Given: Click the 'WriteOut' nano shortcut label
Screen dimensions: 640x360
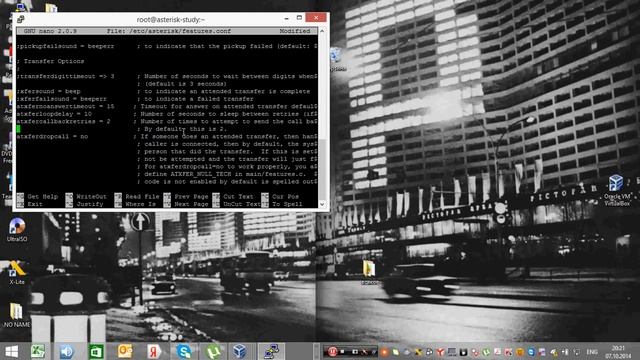Looking at the screenshot, I should [x=91, y=197].
